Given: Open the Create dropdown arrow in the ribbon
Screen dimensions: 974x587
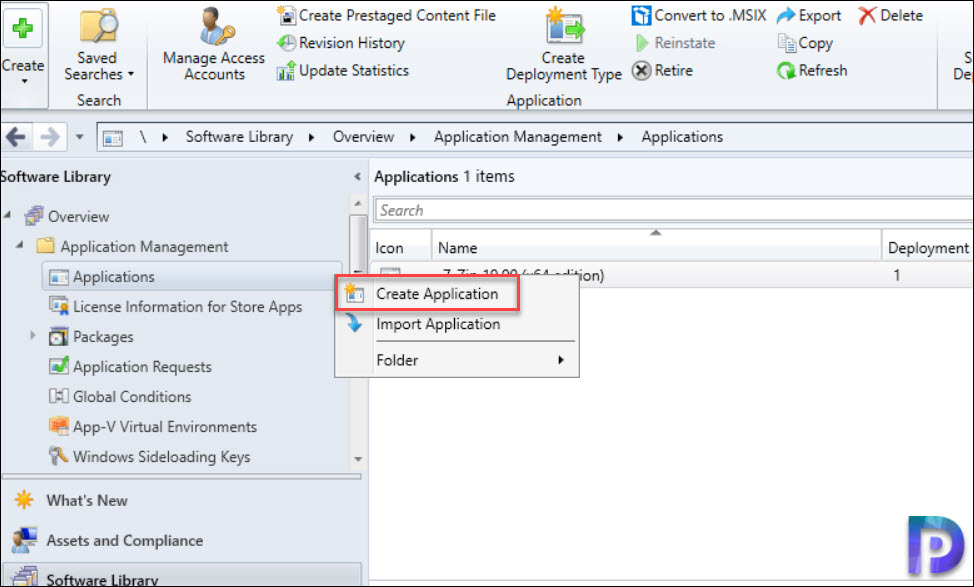Looking at the screenshot, I should 24,81.
